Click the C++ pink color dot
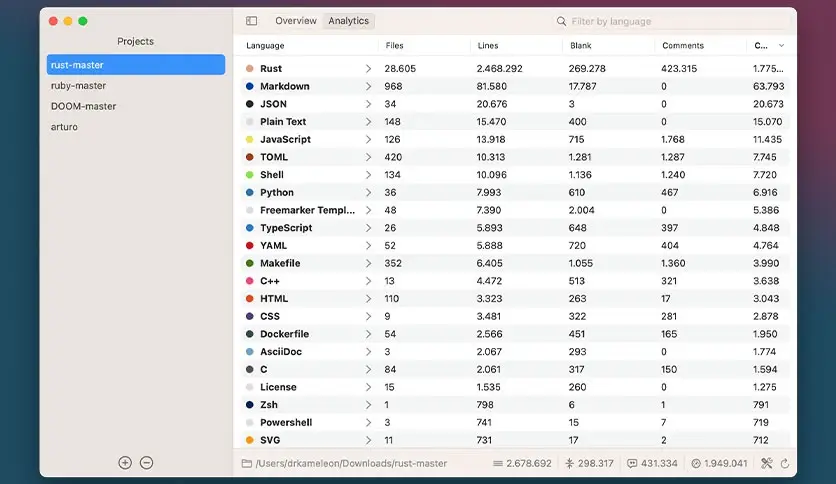 (250, 281)
